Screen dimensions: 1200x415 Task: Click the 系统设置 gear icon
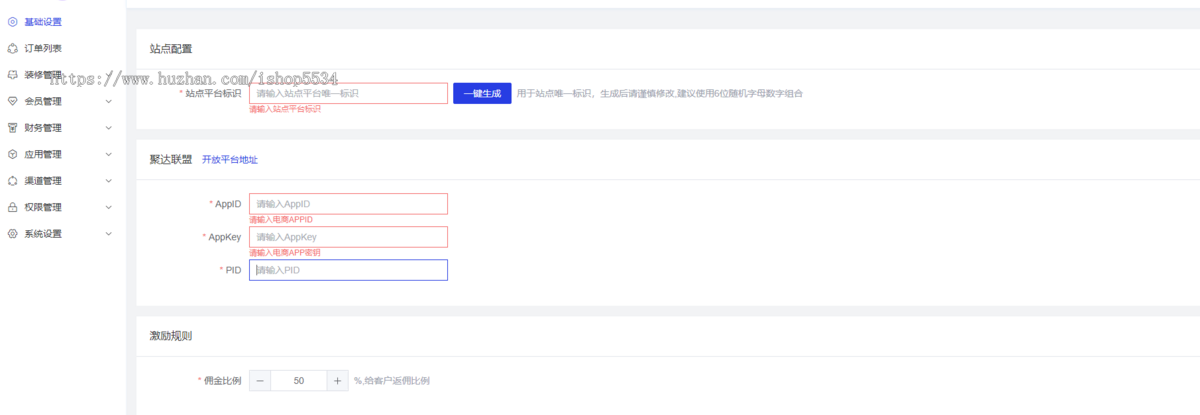click(x=12, y=234)
